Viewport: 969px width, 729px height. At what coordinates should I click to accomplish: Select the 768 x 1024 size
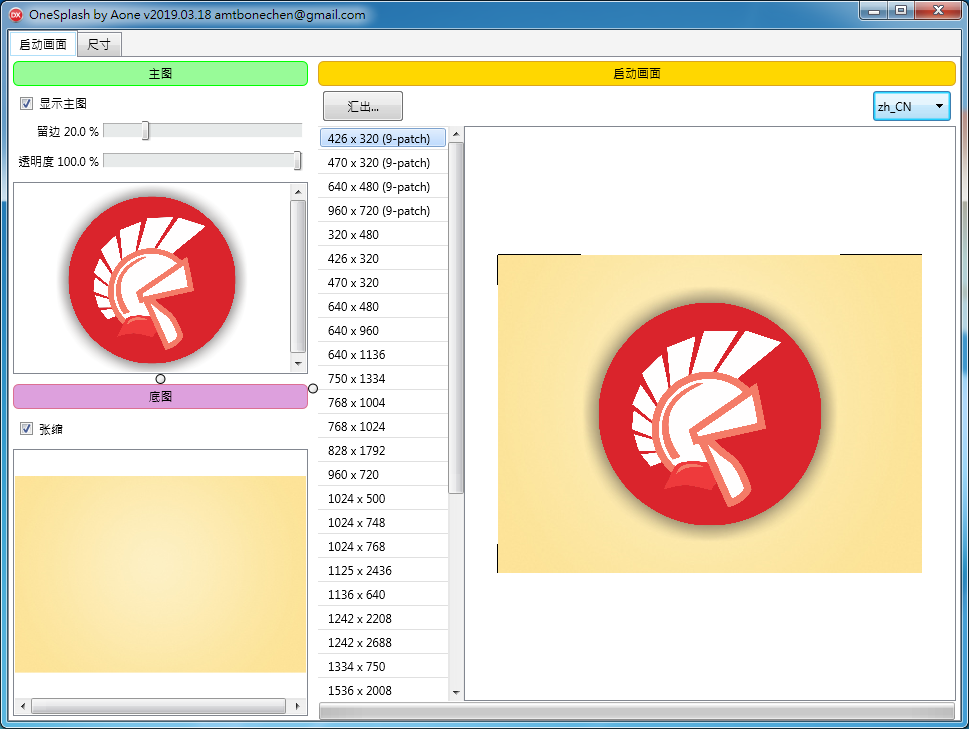383,427
